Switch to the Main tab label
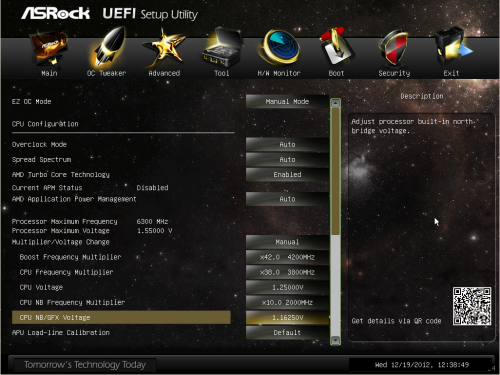Viewport: 500px width, 375px height. tap(49, 73)
